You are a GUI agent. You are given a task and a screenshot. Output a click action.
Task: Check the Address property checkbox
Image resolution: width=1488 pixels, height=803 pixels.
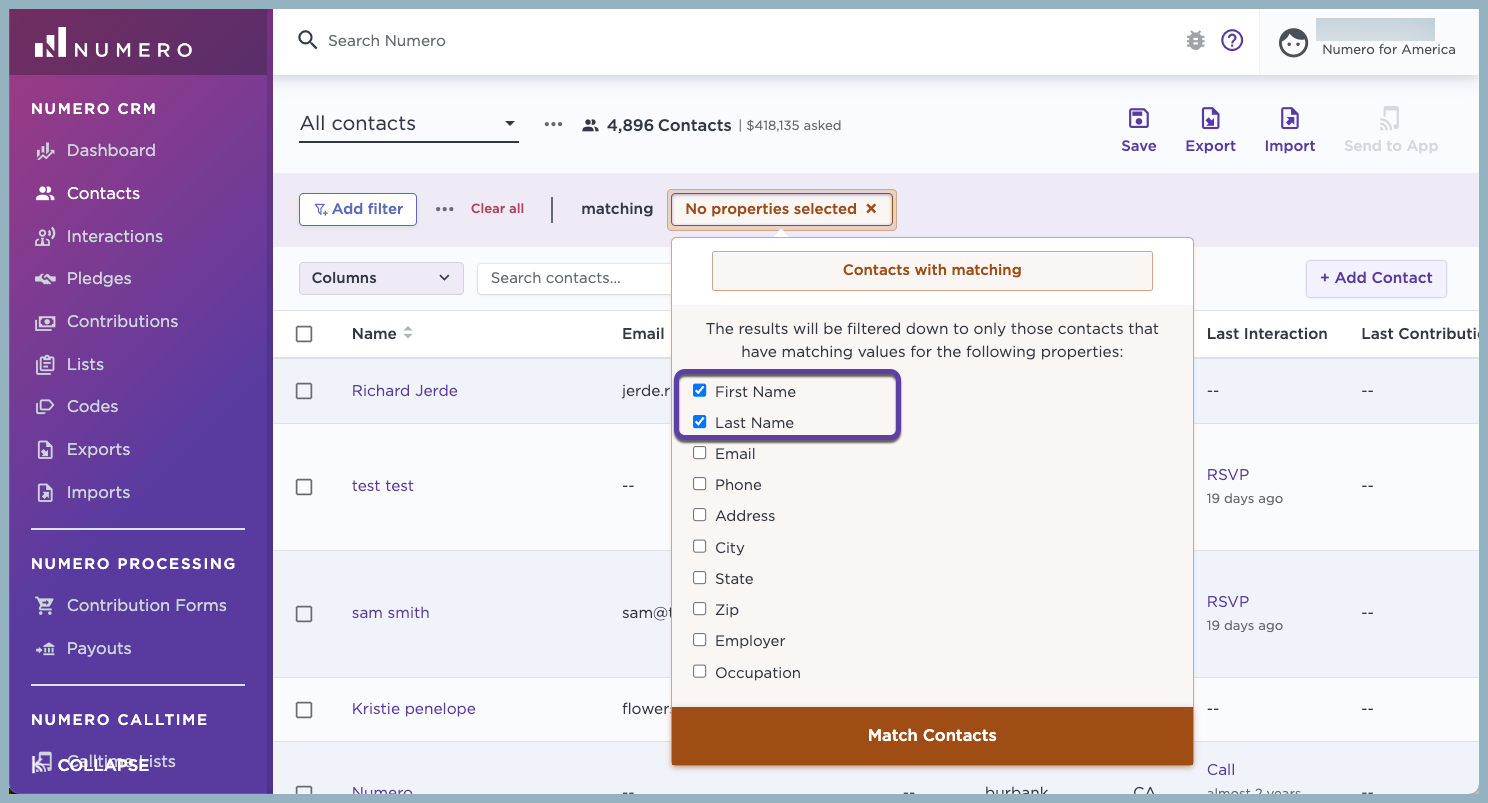[700, 515]
